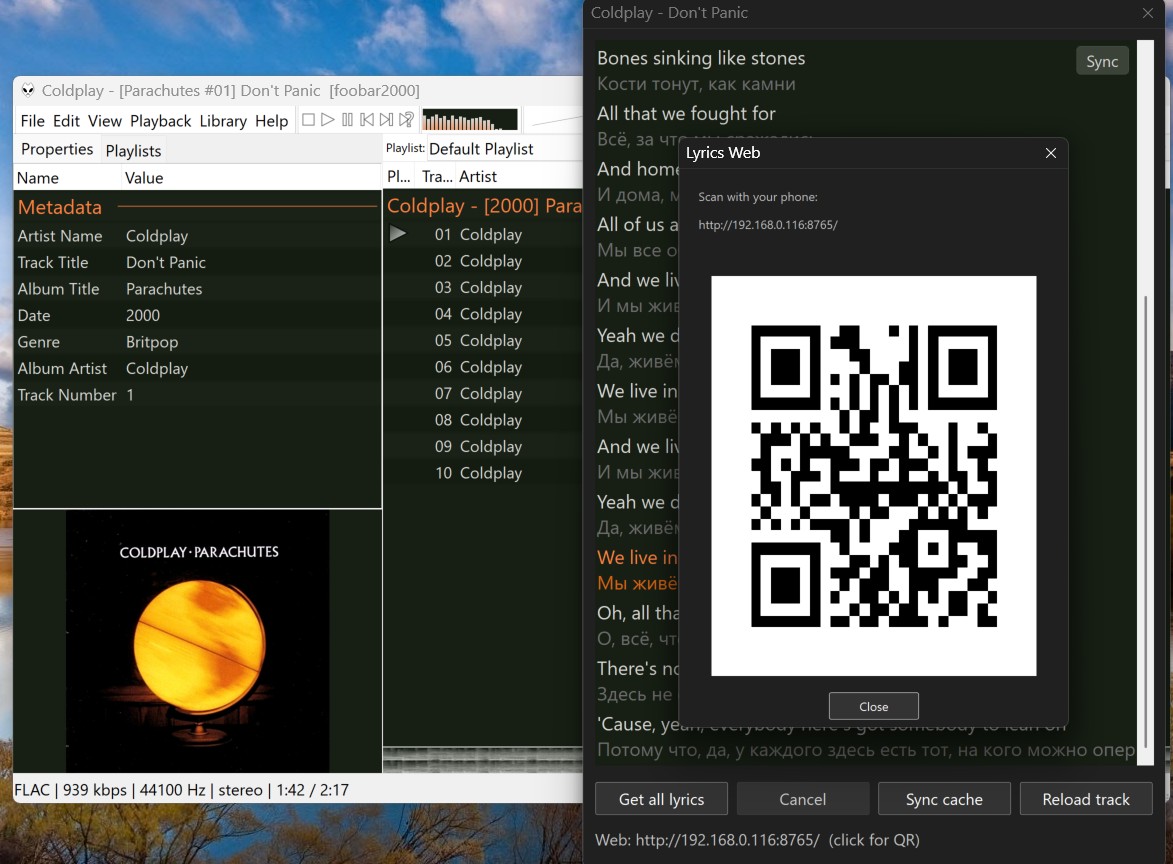Image resolution: width=1173 pixels, height=864 pixels.
Task: Close the Coldplay - Don't Panic lyrics window
Action: click(1148, 13)
